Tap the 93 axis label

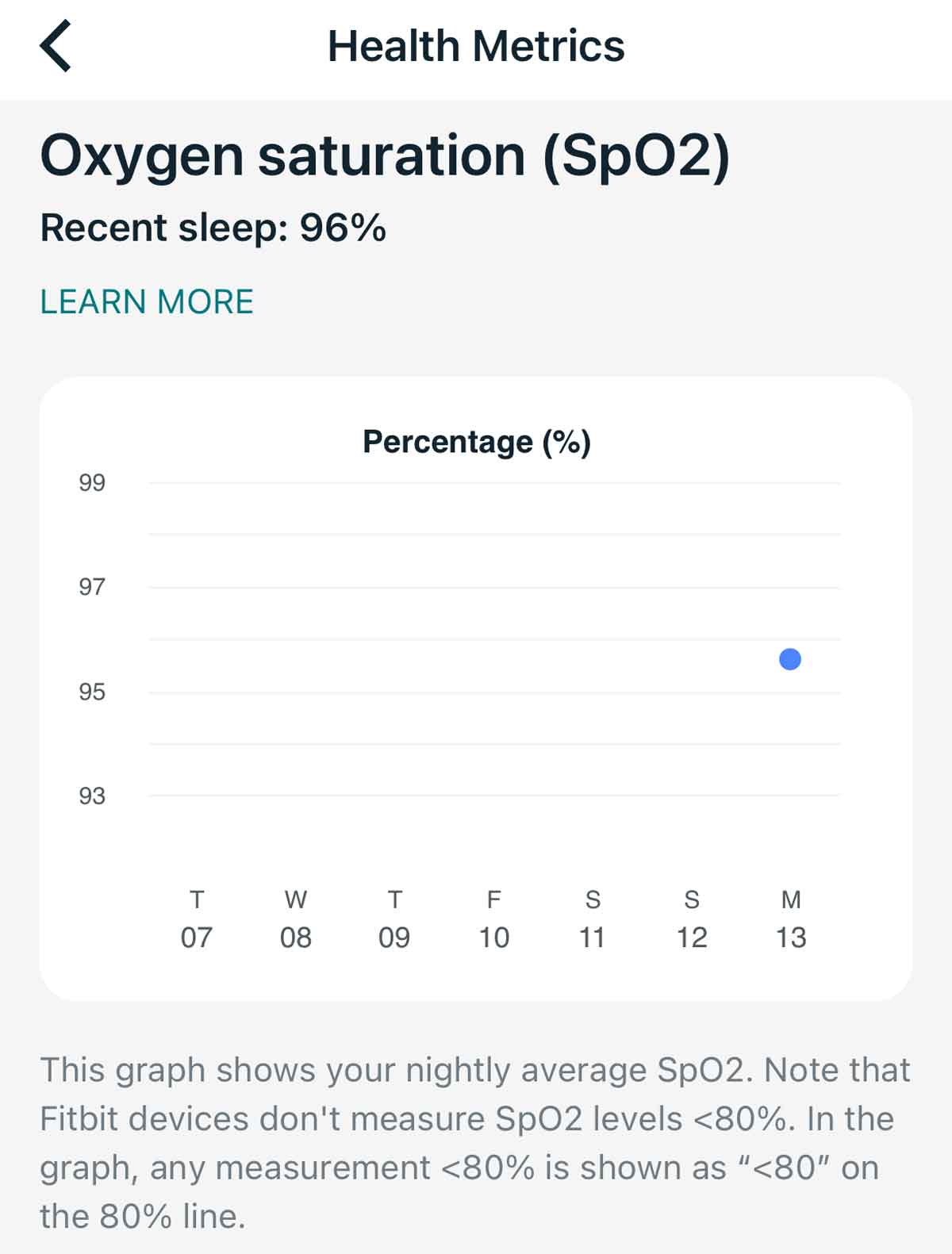(90, 794)
